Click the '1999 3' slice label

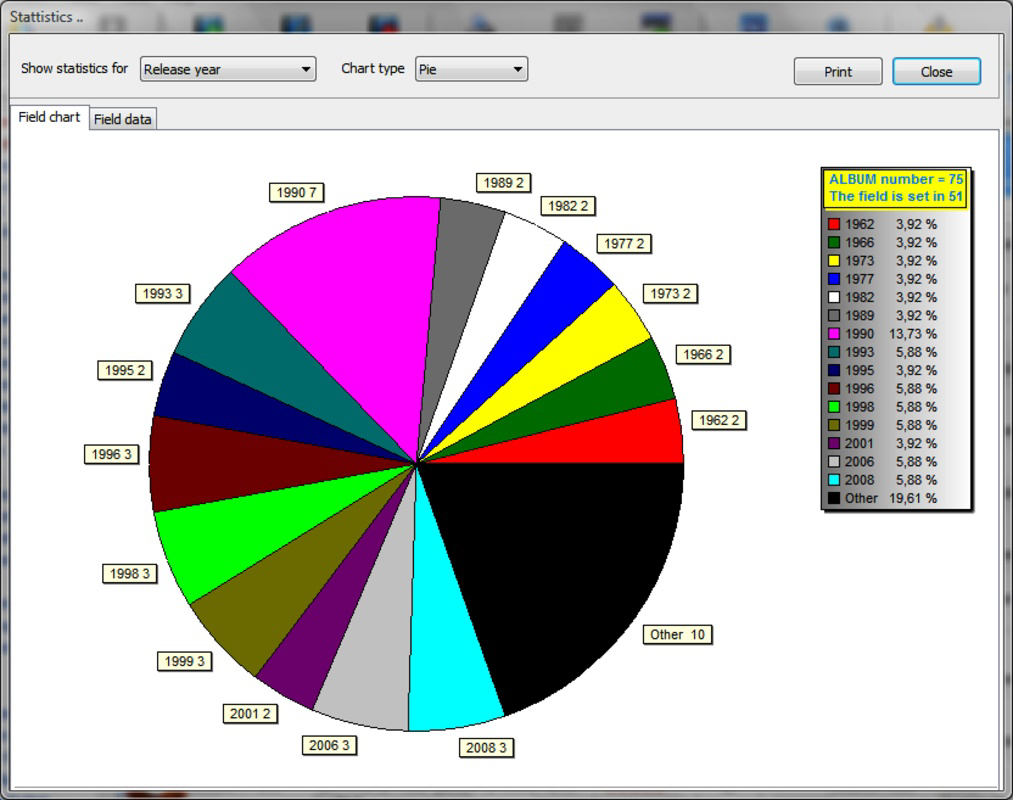pyautogui.click(x=184, y=661)
